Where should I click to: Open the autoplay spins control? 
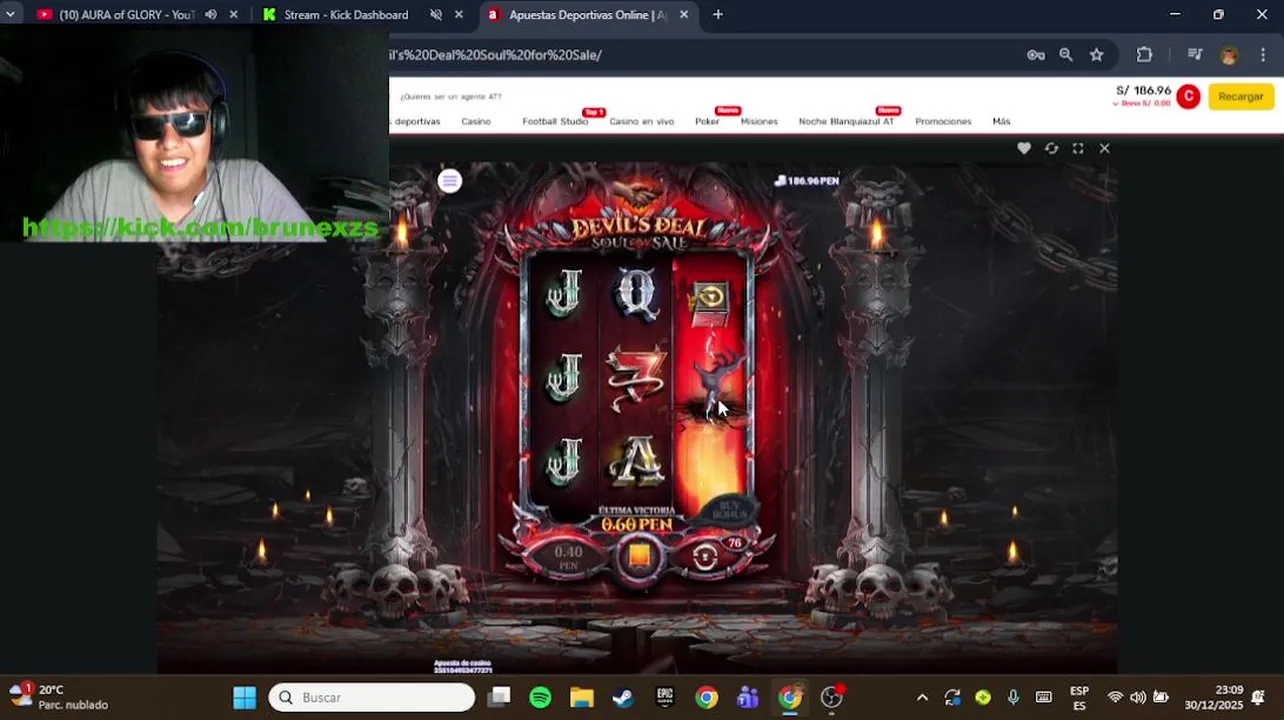705,556
